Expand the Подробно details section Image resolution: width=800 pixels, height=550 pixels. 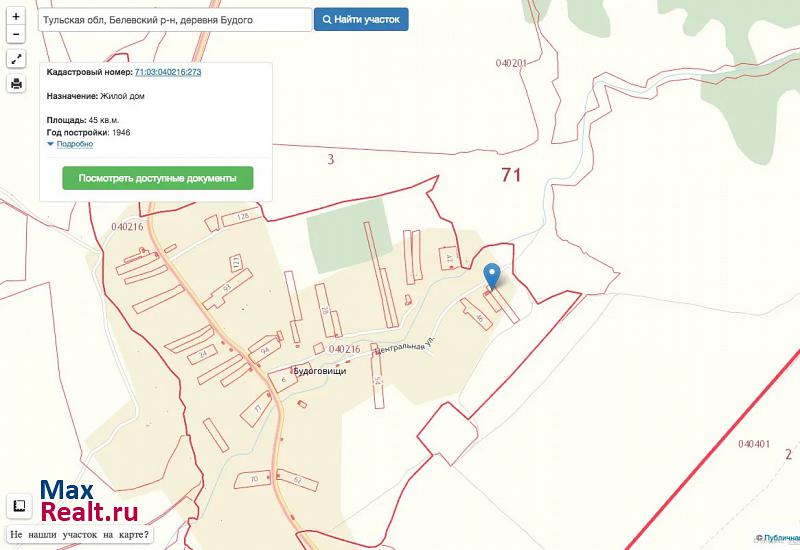[x=75, y=144]
